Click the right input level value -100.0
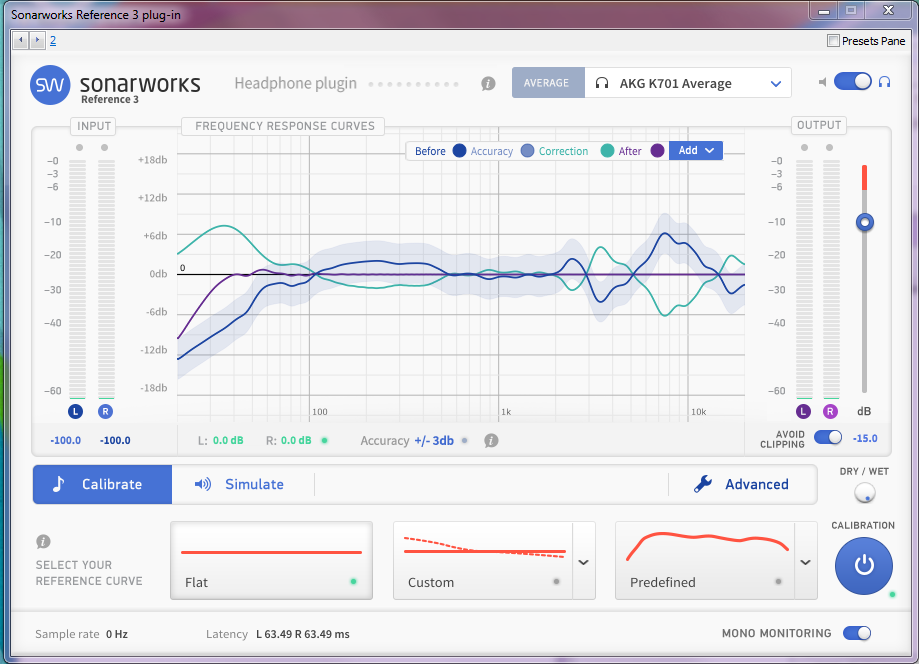Viewport: 919px width, 664px height. 115,440
